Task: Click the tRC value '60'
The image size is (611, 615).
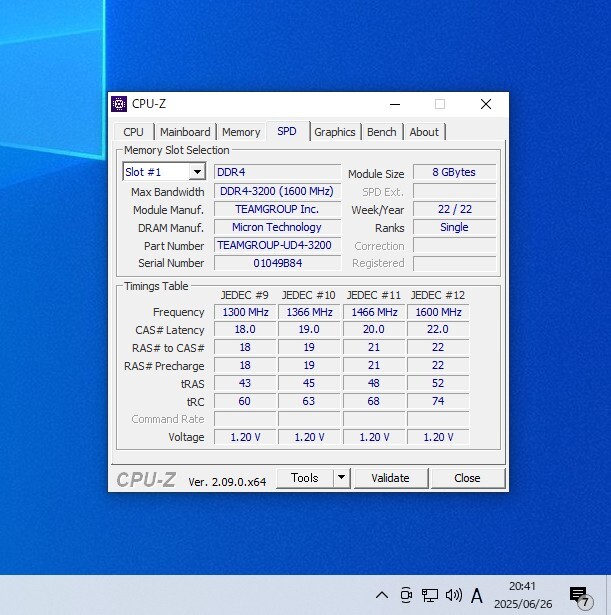Action: point(245,401)
